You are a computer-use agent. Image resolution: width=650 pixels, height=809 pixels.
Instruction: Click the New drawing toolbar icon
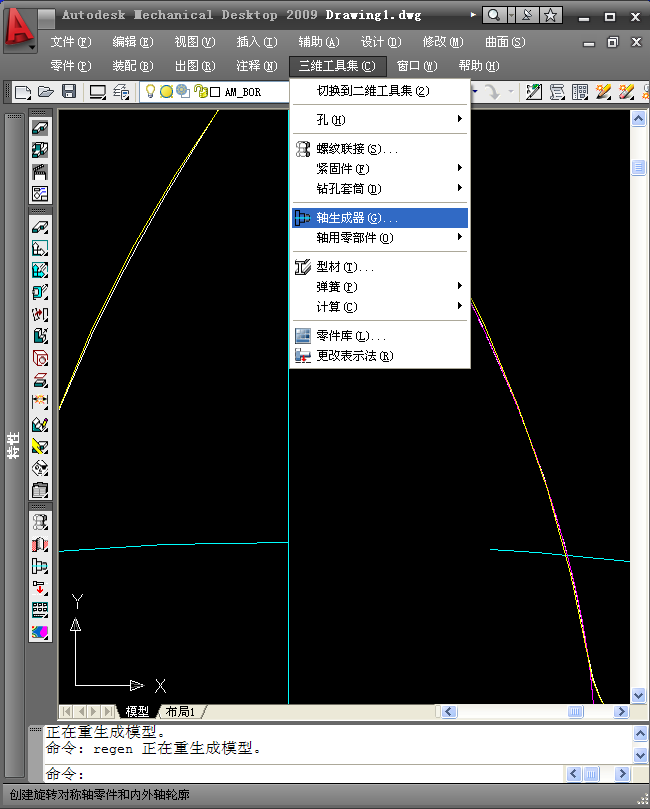(x=23, y=92)
